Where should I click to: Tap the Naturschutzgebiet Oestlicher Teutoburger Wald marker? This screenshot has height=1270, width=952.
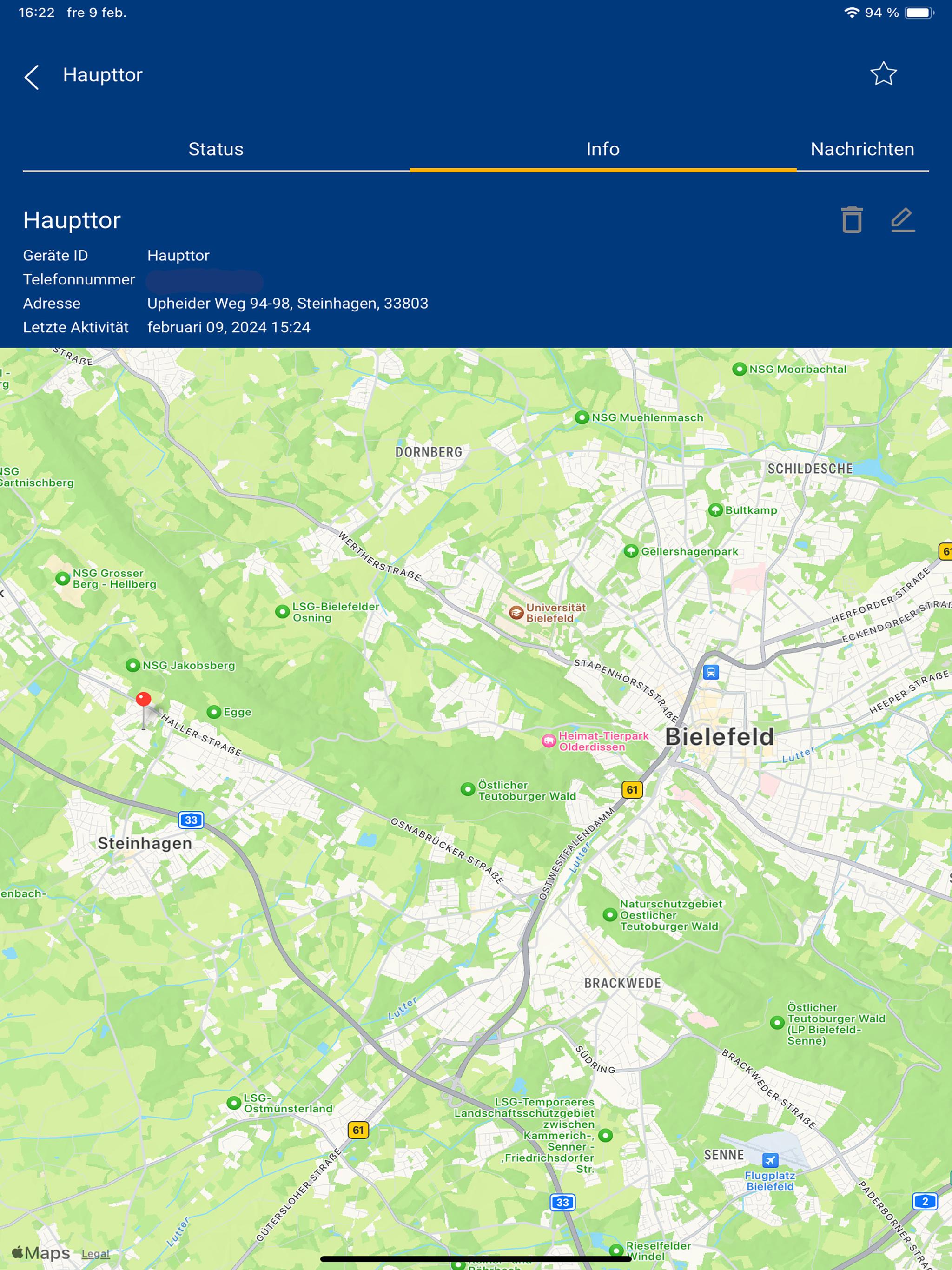[x=610, y=914]
